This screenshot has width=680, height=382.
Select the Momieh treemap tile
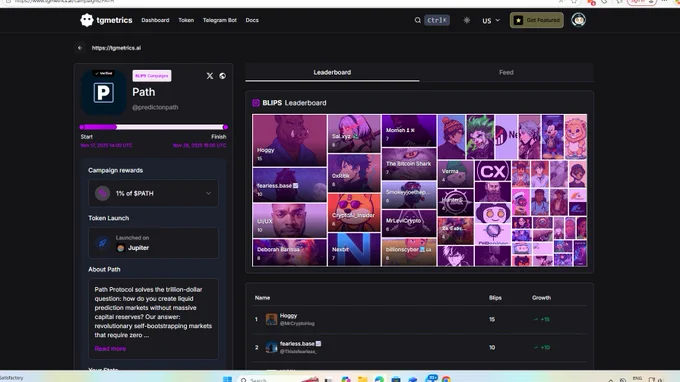tap(409, 131)
